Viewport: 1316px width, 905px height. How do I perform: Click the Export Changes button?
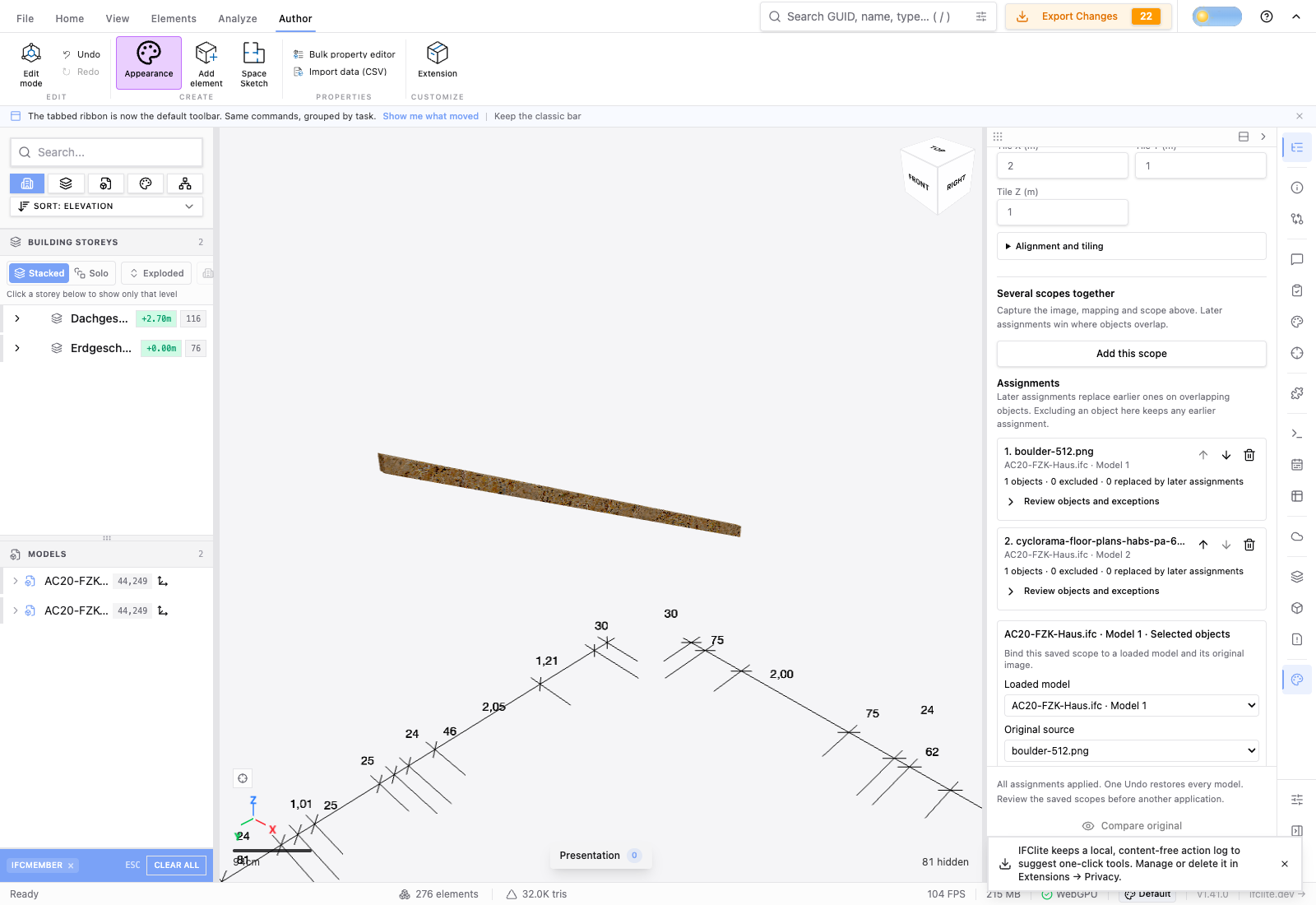pyautogui.click(x=1088, y=16)
